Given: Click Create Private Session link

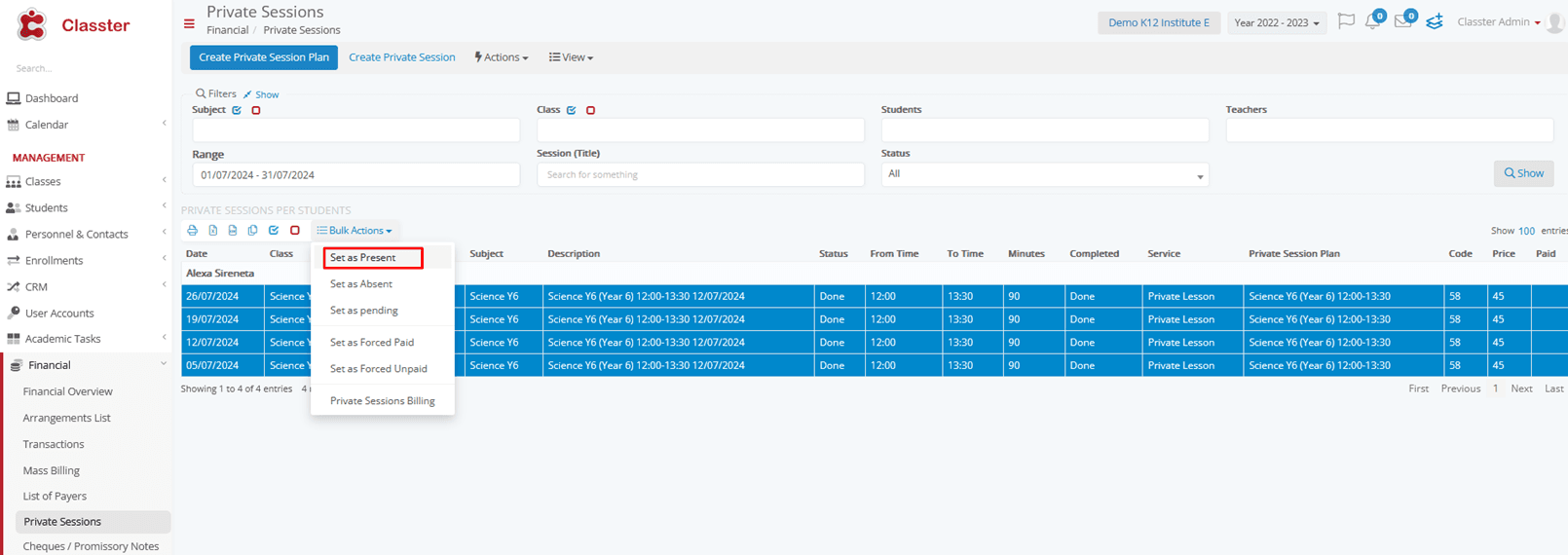Looking at the screenshot, I should click(402, 57).
